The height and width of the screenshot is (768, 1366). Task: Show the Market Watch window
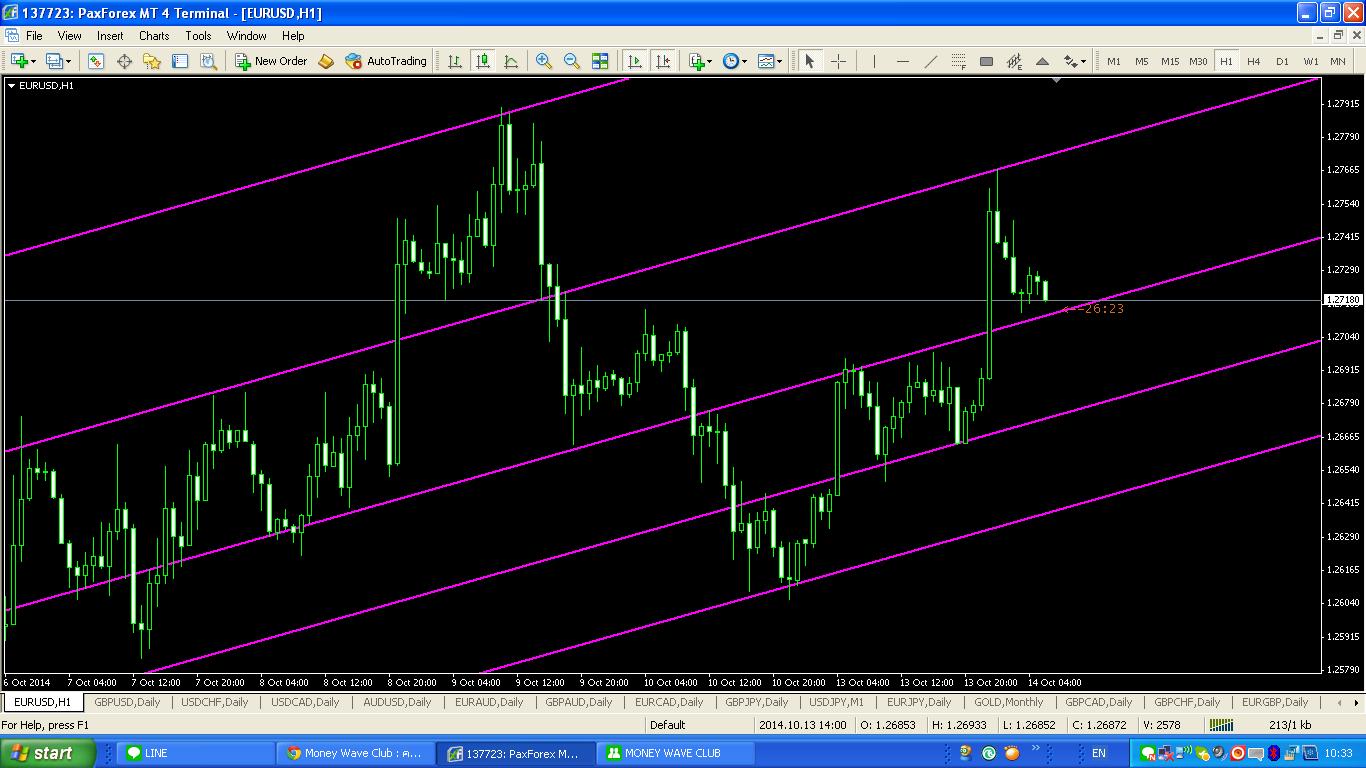96,61
